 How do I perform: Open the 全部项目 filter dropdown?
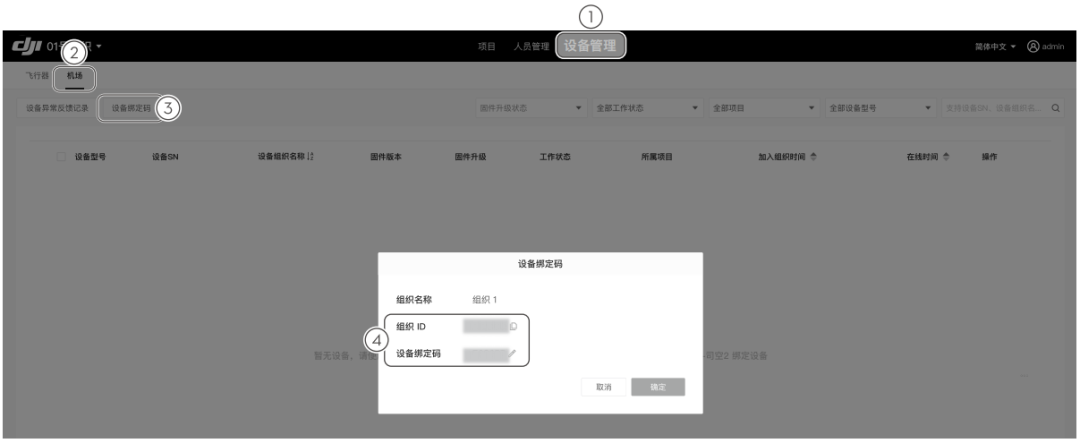765,108
